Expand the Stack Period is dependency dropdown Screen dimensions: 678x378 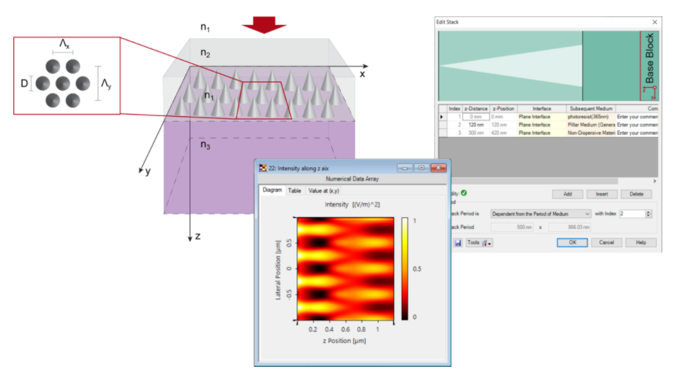pyautogui.click(x=540, y=214)
